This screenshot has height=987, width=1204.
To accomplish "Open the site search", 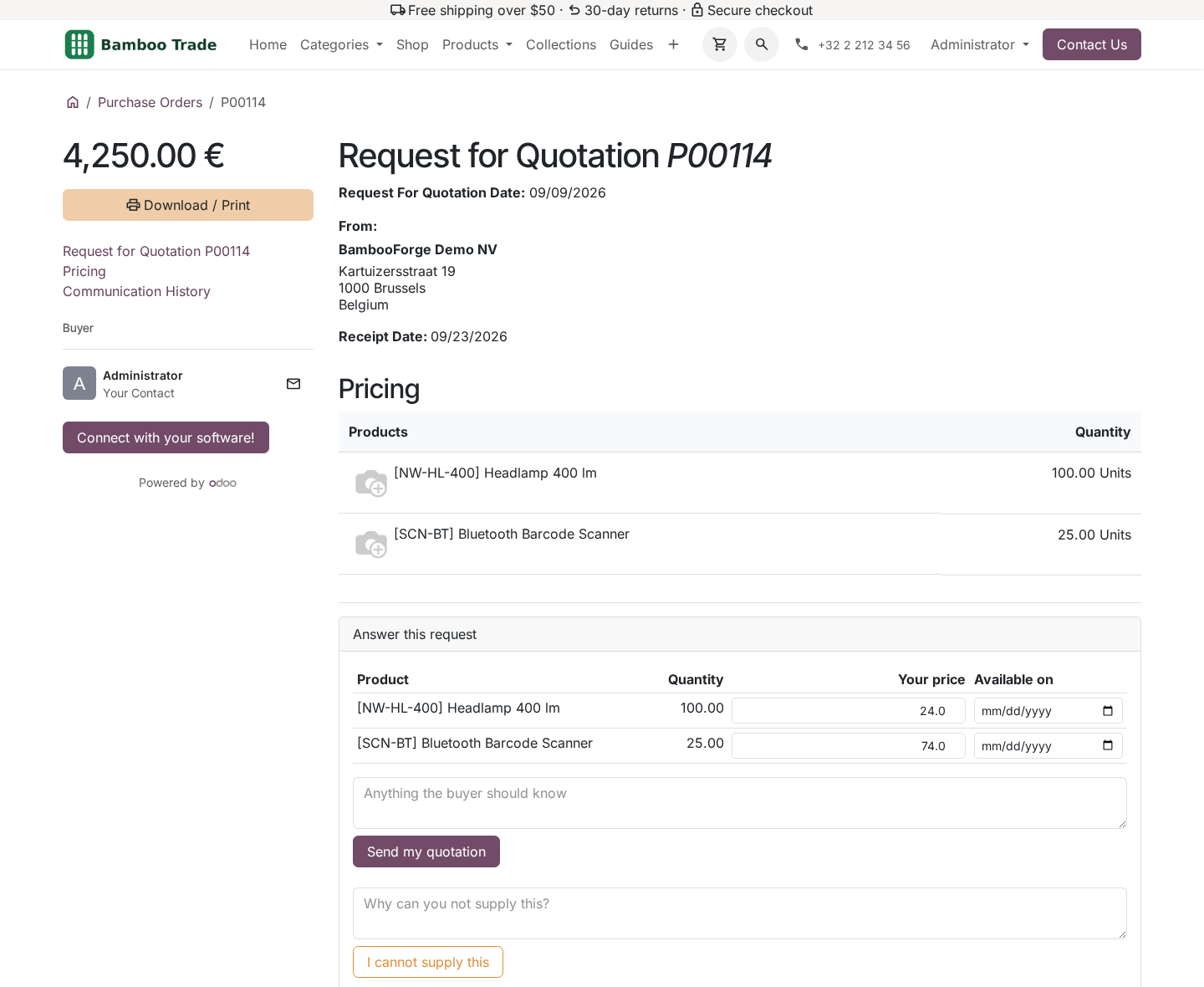I will coord(762,44).
